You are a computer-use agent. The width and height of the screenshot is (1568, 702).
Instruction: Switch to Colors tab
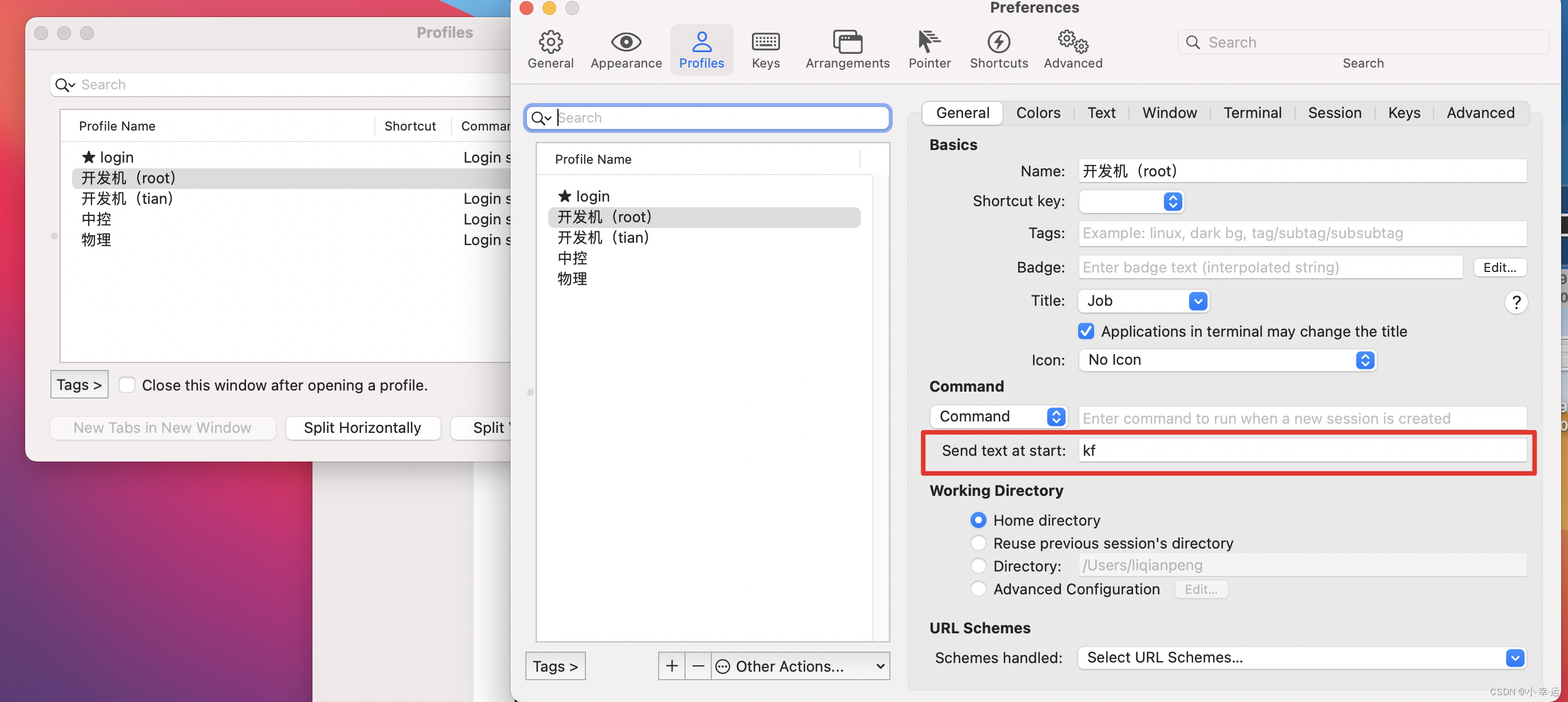pos(1038,113)
